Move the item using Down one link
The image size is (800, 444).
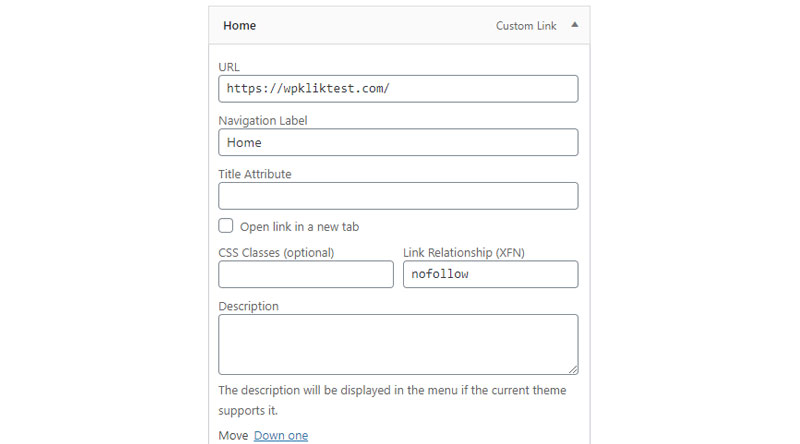[x=281, y=435]
